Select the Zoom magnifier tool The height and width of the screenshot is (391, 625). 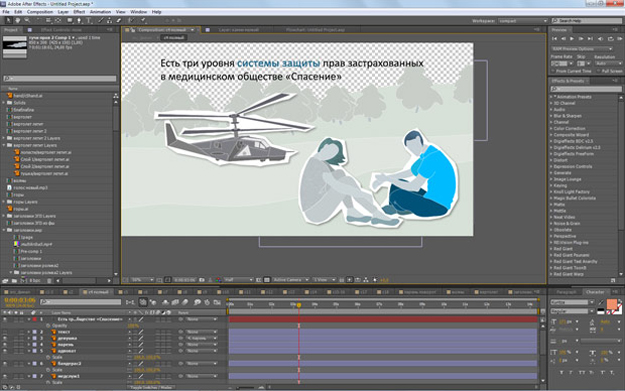click(x=28, y=20)
